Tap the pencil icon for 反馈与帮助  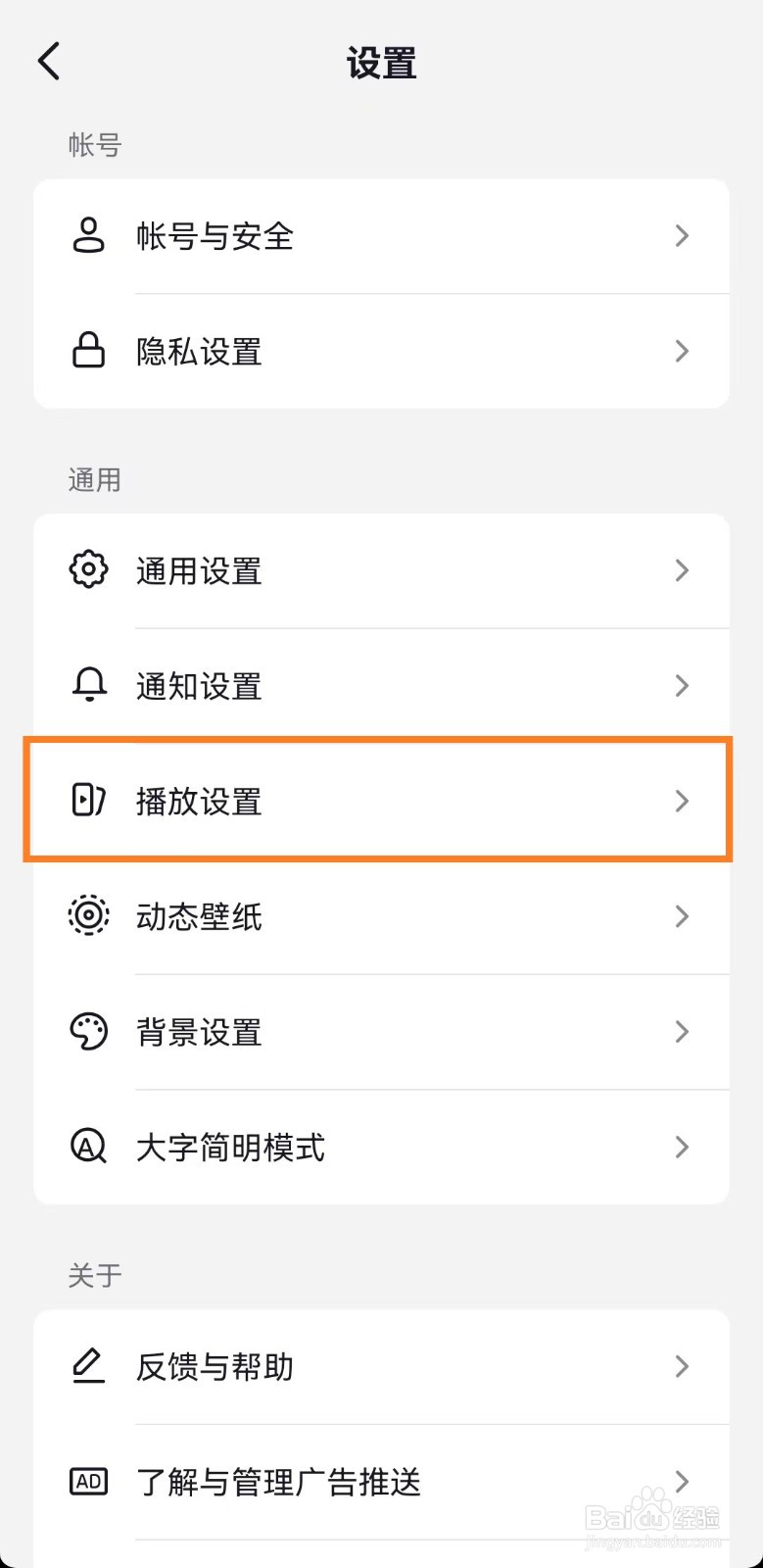[88, 1365]
